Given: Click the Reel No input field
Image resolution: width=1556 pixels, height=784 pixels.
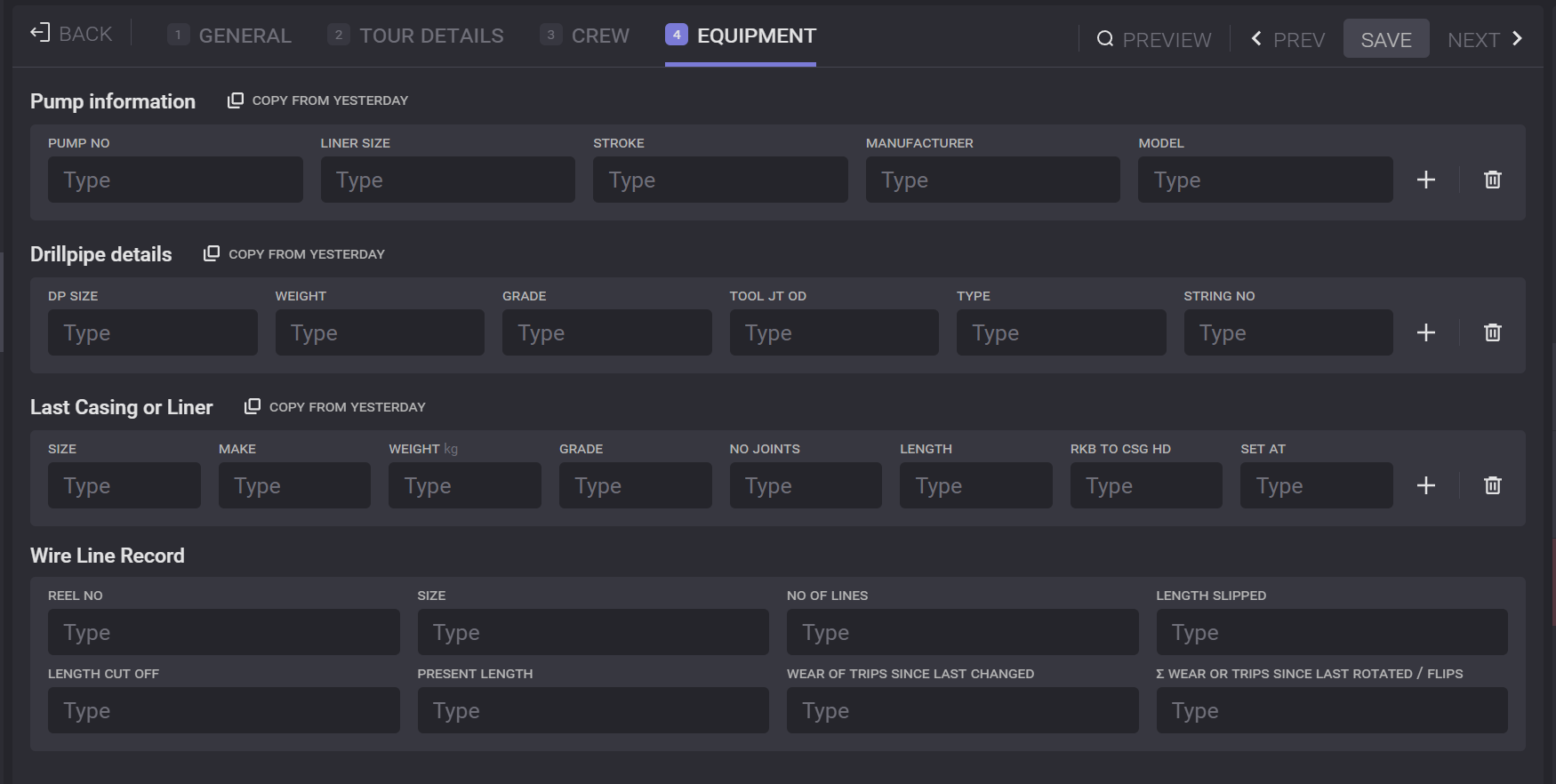Looking at the screenshot, I should click(223, 632).
